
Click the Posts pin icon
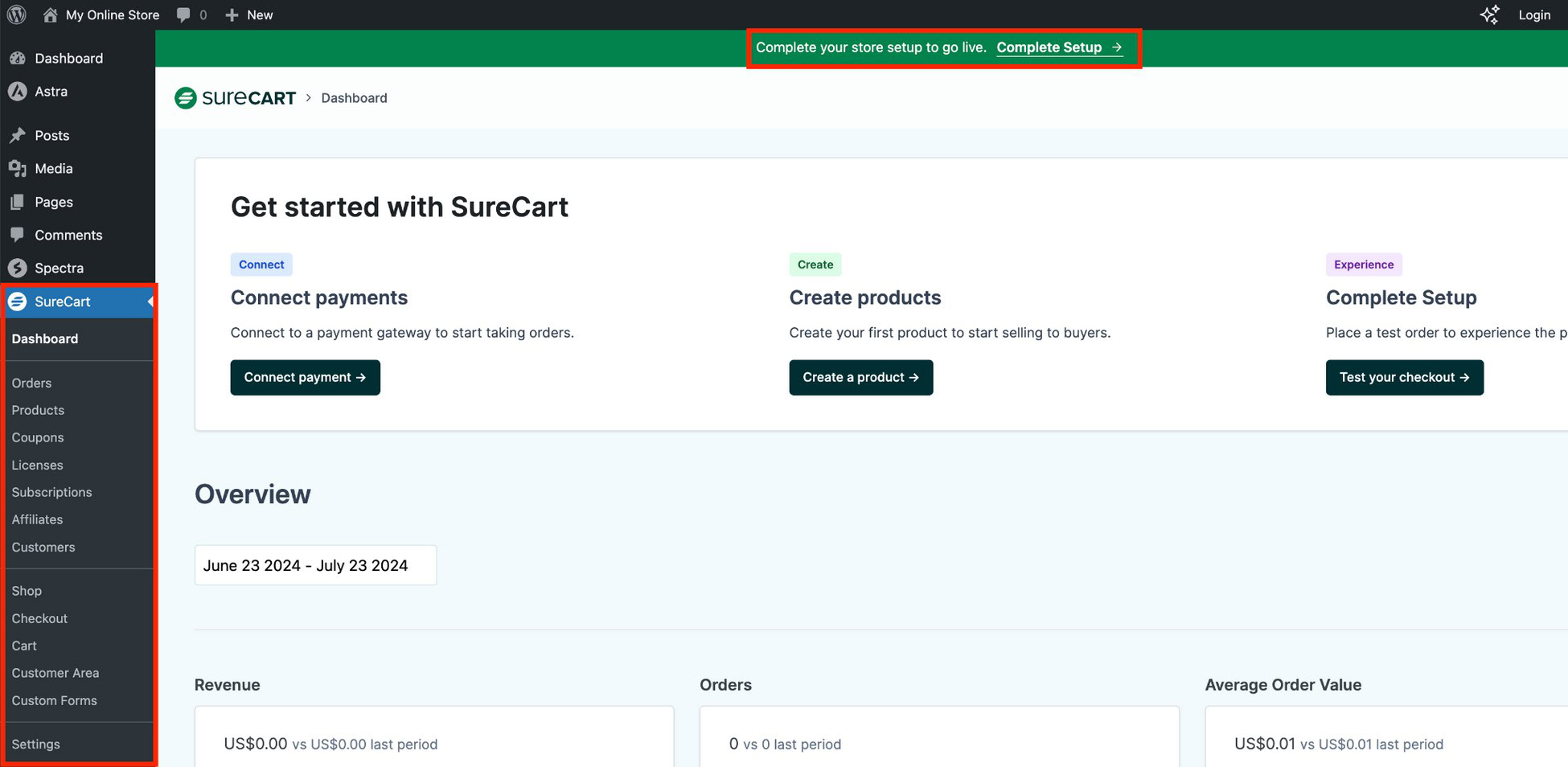click(x=18, y=135)
